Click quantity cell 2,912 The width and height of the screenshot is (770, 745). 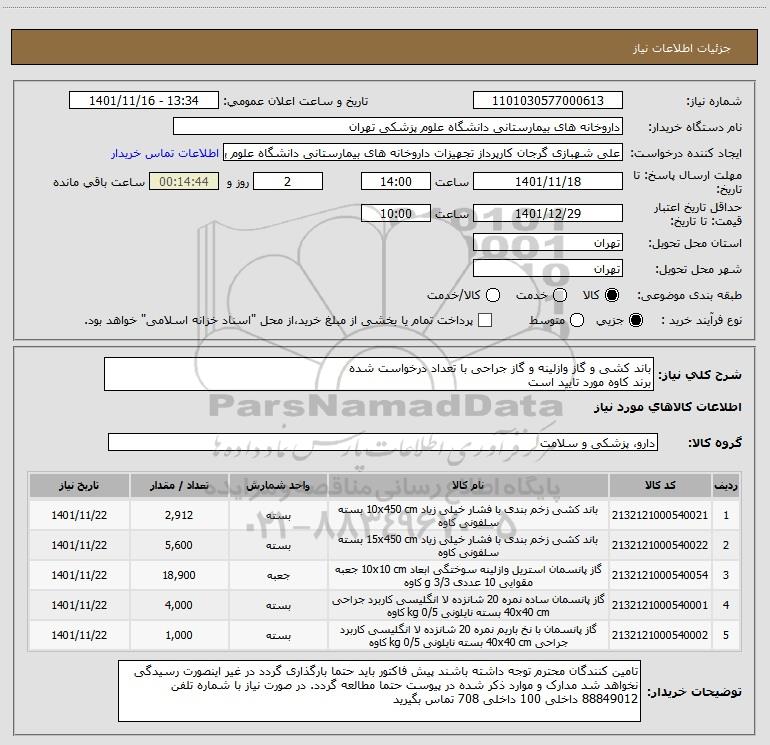pos(179,515)
